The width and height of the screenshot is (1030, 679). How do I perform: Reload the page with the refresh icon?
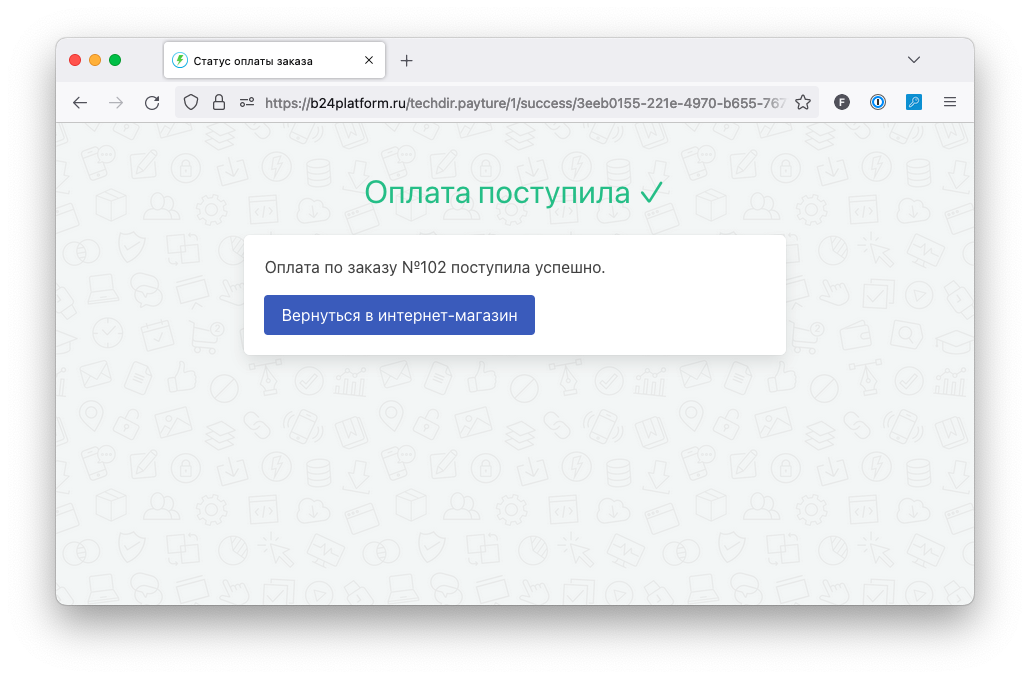pyautogui.click(x=152, y=102)
